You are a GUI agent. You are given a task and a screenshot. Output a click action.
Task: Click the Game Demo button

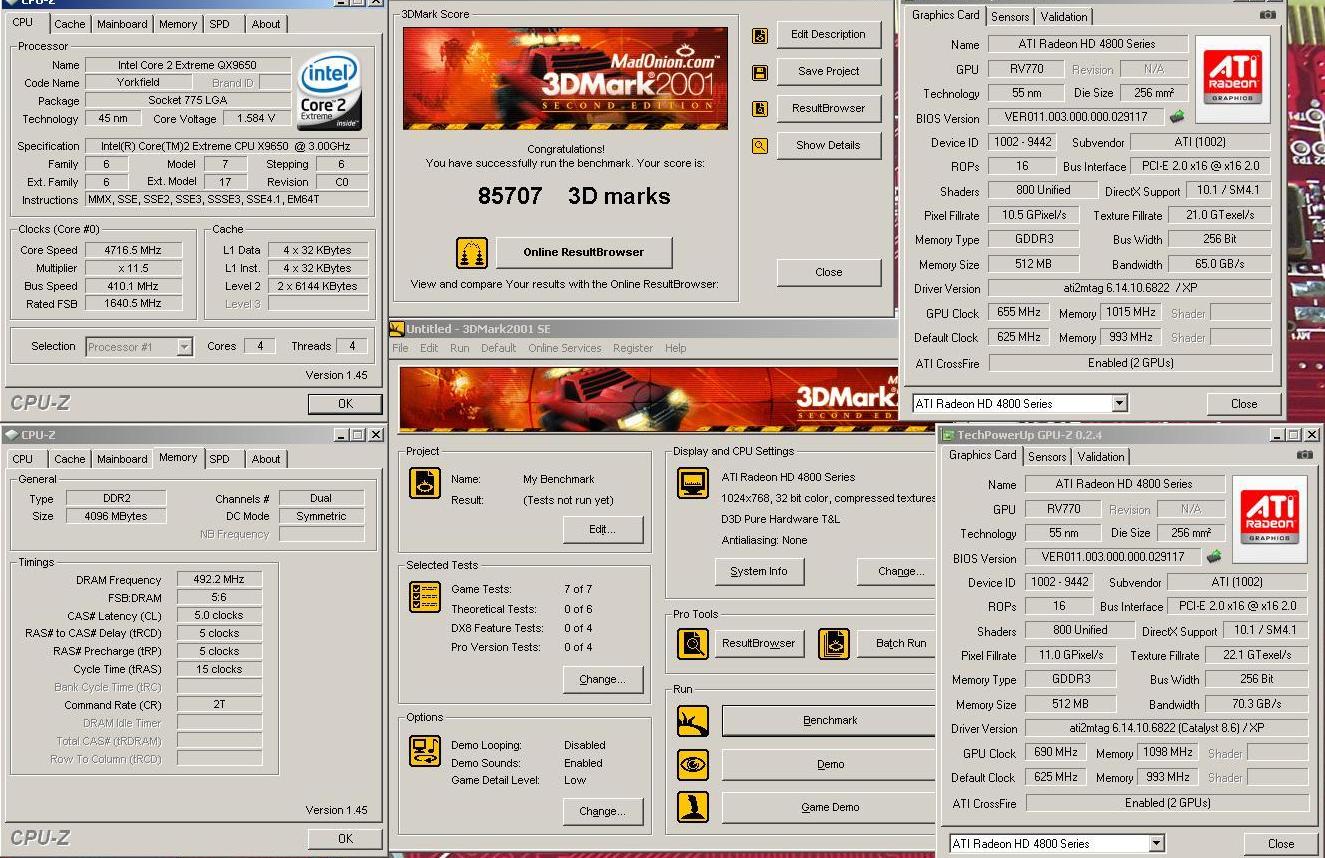831,807
